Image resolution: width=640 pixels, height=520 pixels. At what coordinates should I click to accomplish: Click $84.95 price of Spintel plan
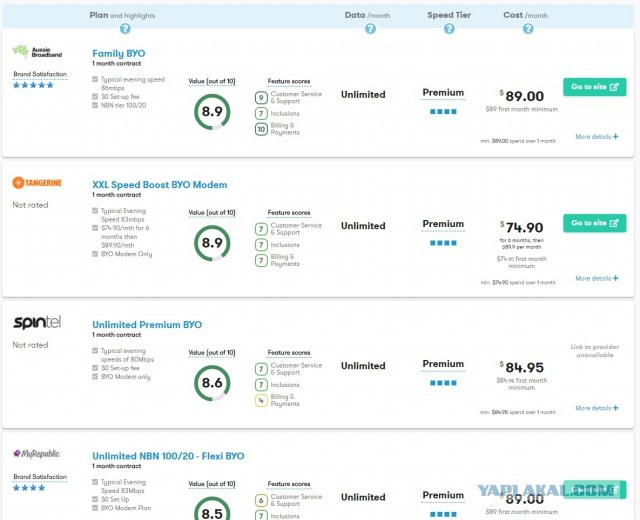(522, 367)
